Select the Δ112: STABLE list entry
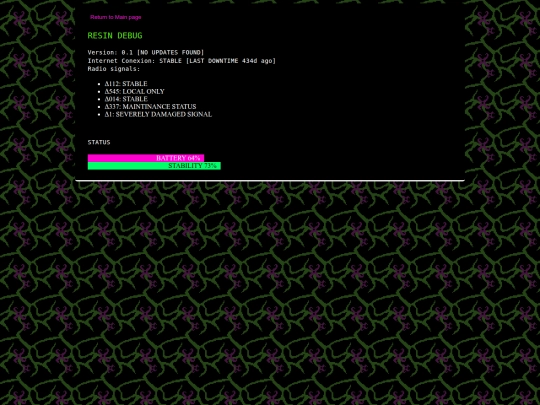Viewport: 540px width, 405px height. click(126, 84)
